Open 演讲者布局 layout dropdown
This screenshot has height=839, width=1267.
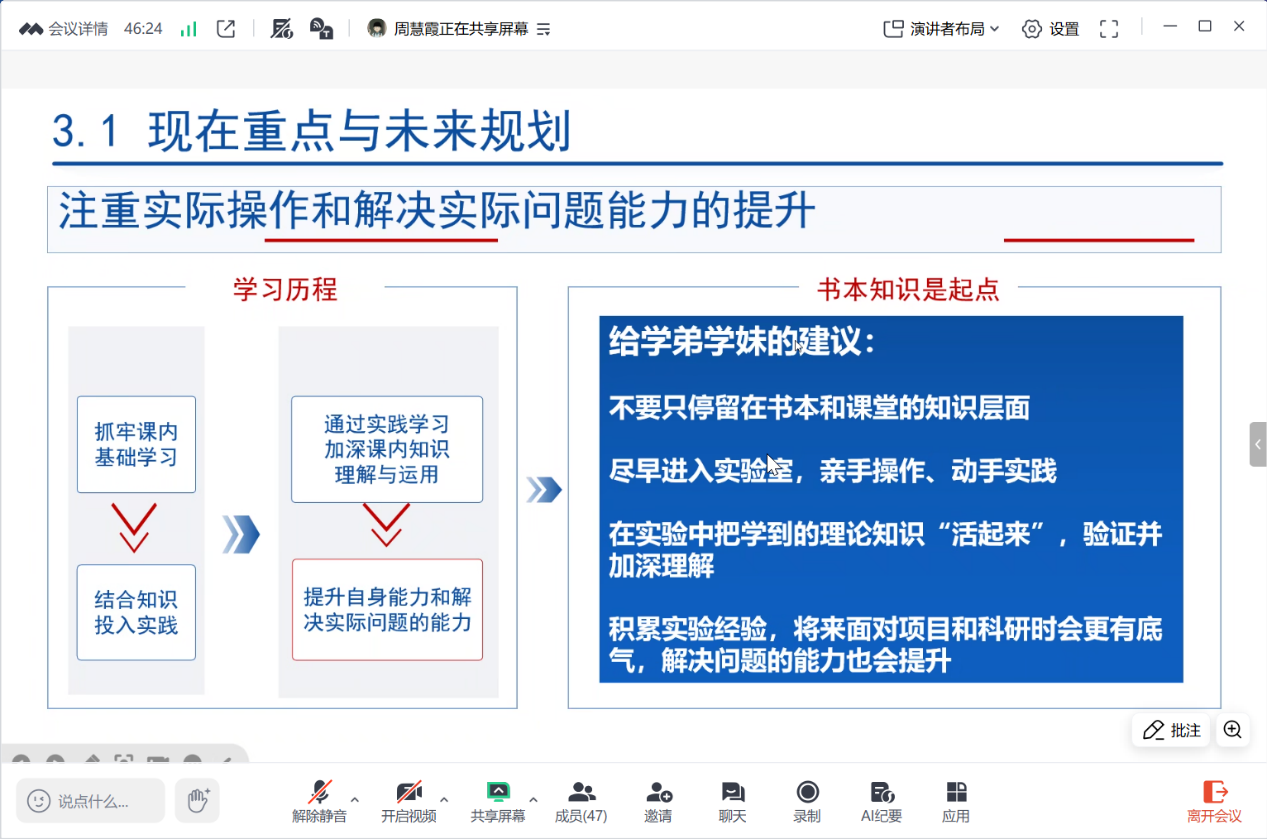click(942, 29)
